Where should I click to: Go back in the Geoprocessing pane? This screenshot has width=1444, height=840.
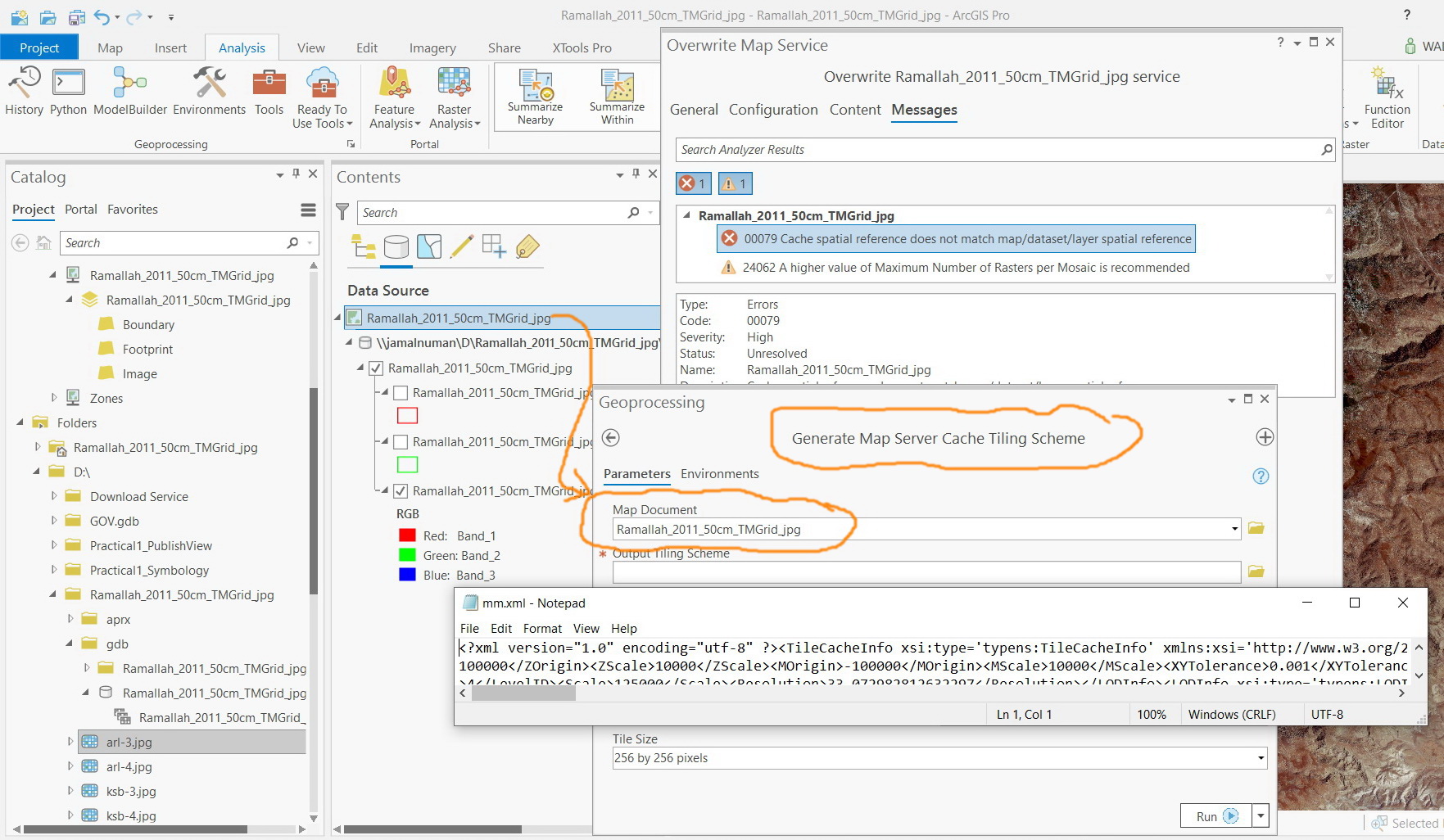(x=611, y=437)
